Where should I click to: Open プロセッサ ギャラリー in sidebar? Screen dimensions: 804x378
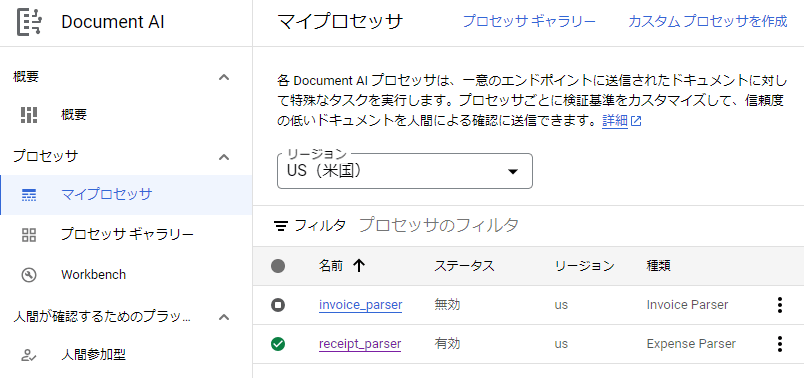[x=126, y=235]
